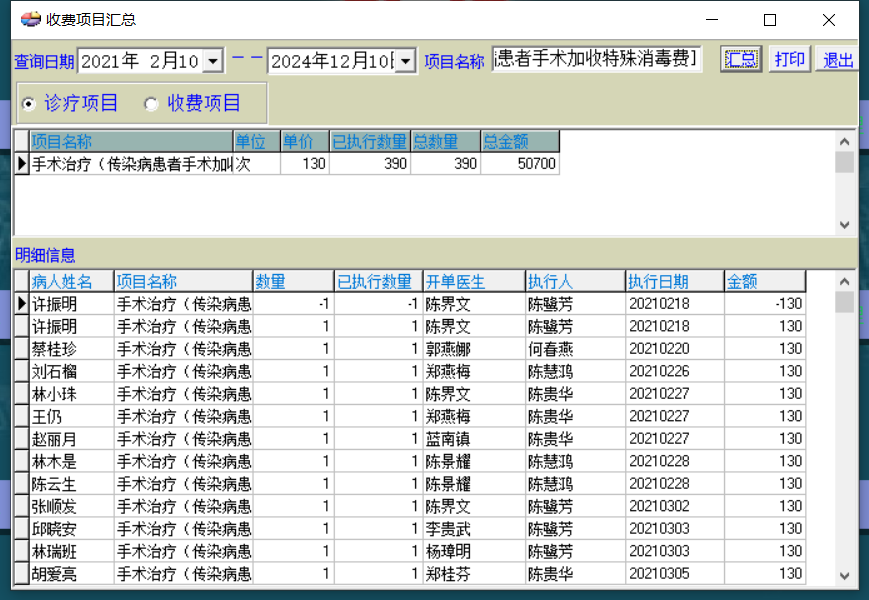Image resolution: width=869 pixels, height=600 pixels.
Task: Click the summary total amount cell 50700
Action: 520,163
